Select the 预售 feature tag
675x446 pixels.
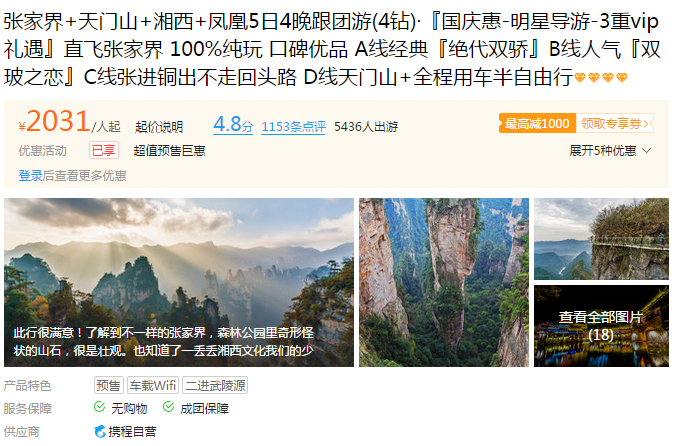(x=108, y=385)
